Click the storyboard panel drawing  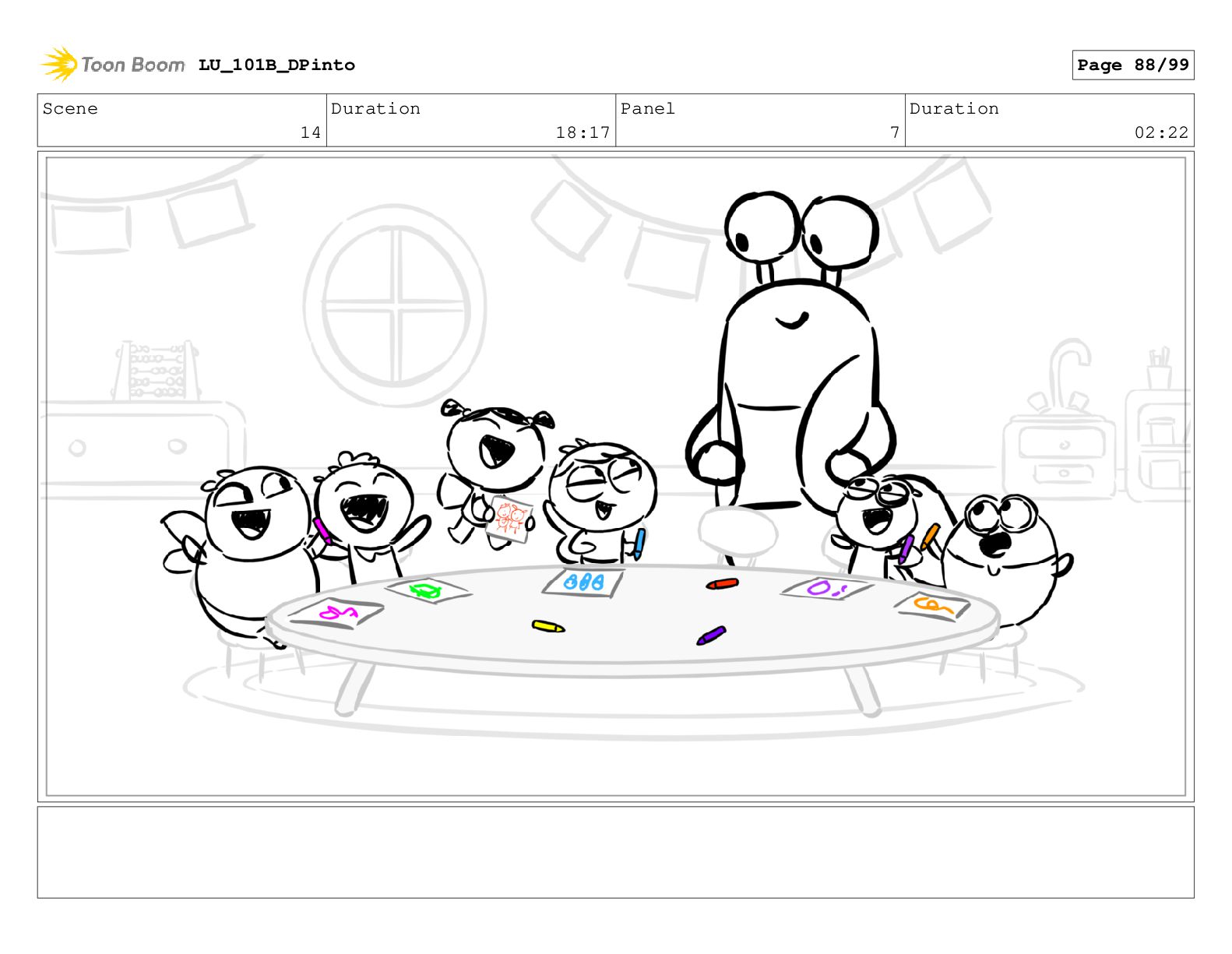(x=615, y=477)
